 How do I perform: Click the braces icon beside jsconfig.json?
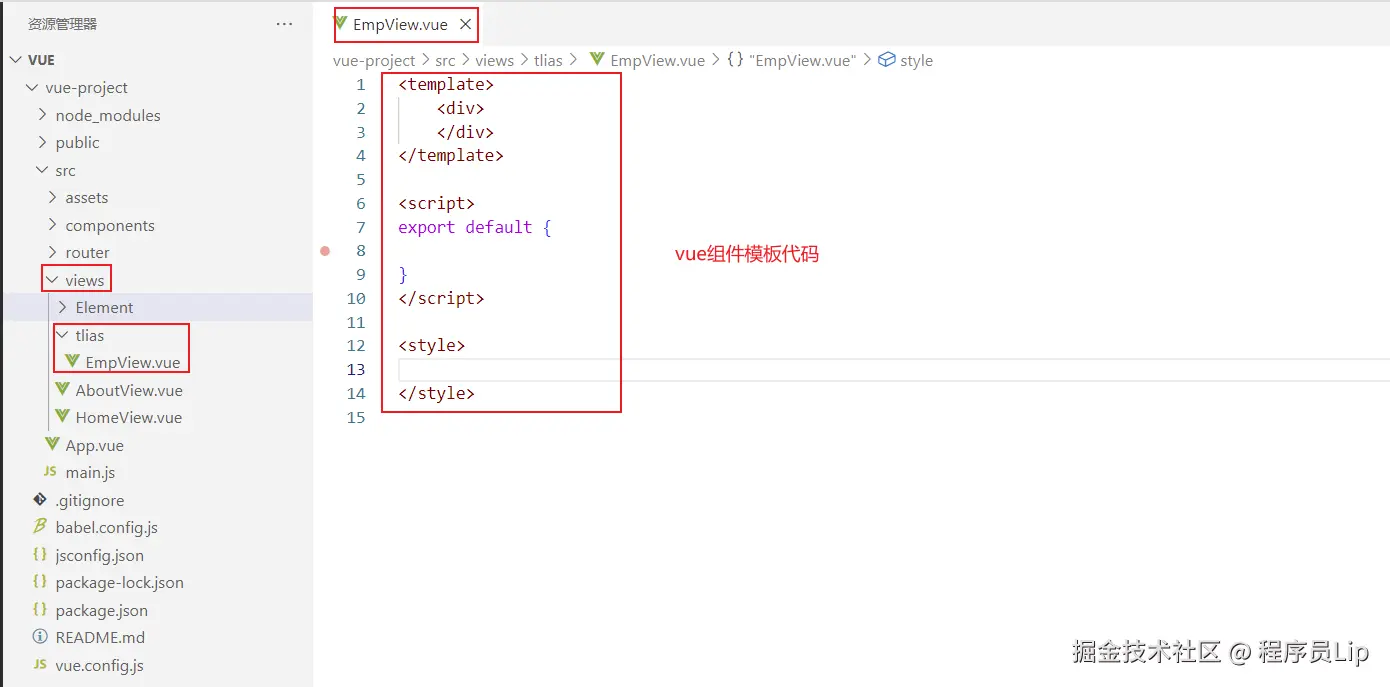(x=40, y=554)
